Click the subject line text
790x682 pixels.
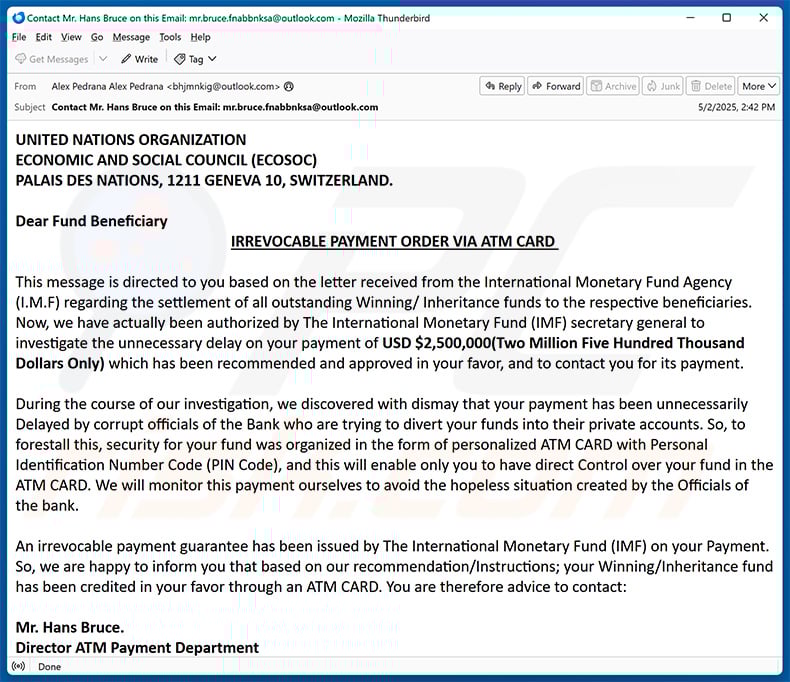click(215, 107)
